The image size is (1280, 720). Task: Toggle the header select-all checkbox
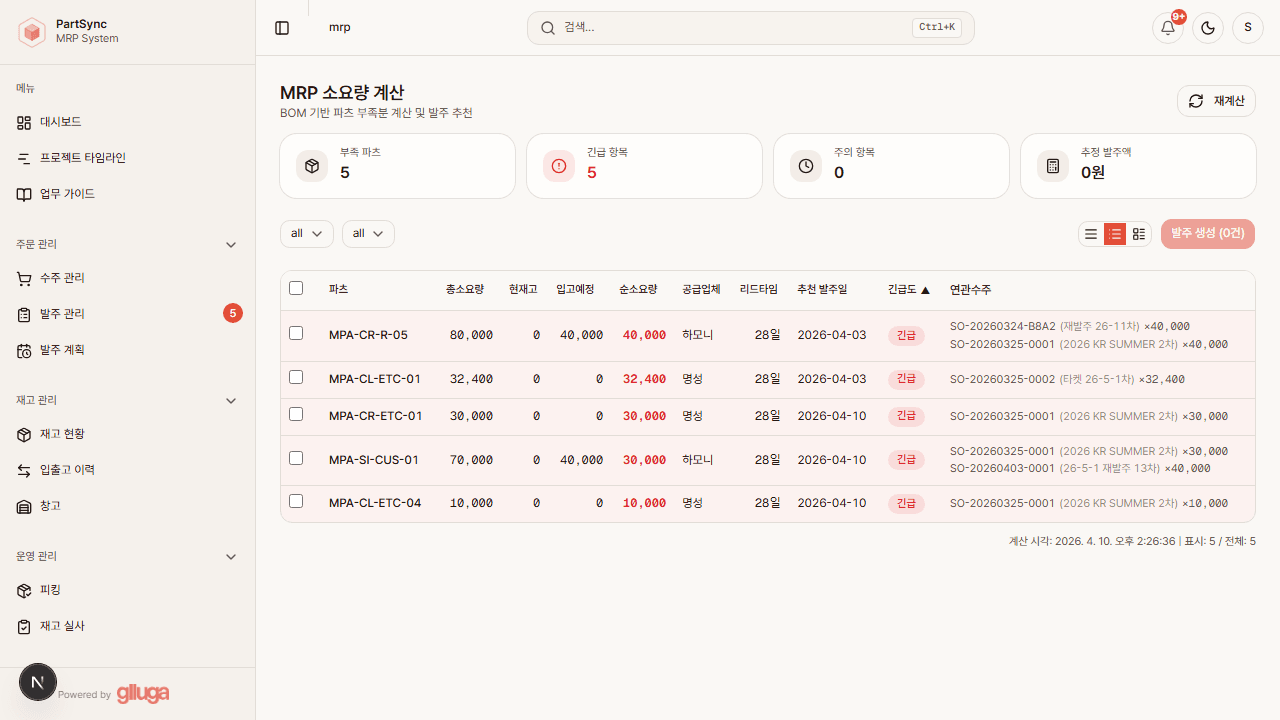[x=296, y=288]
